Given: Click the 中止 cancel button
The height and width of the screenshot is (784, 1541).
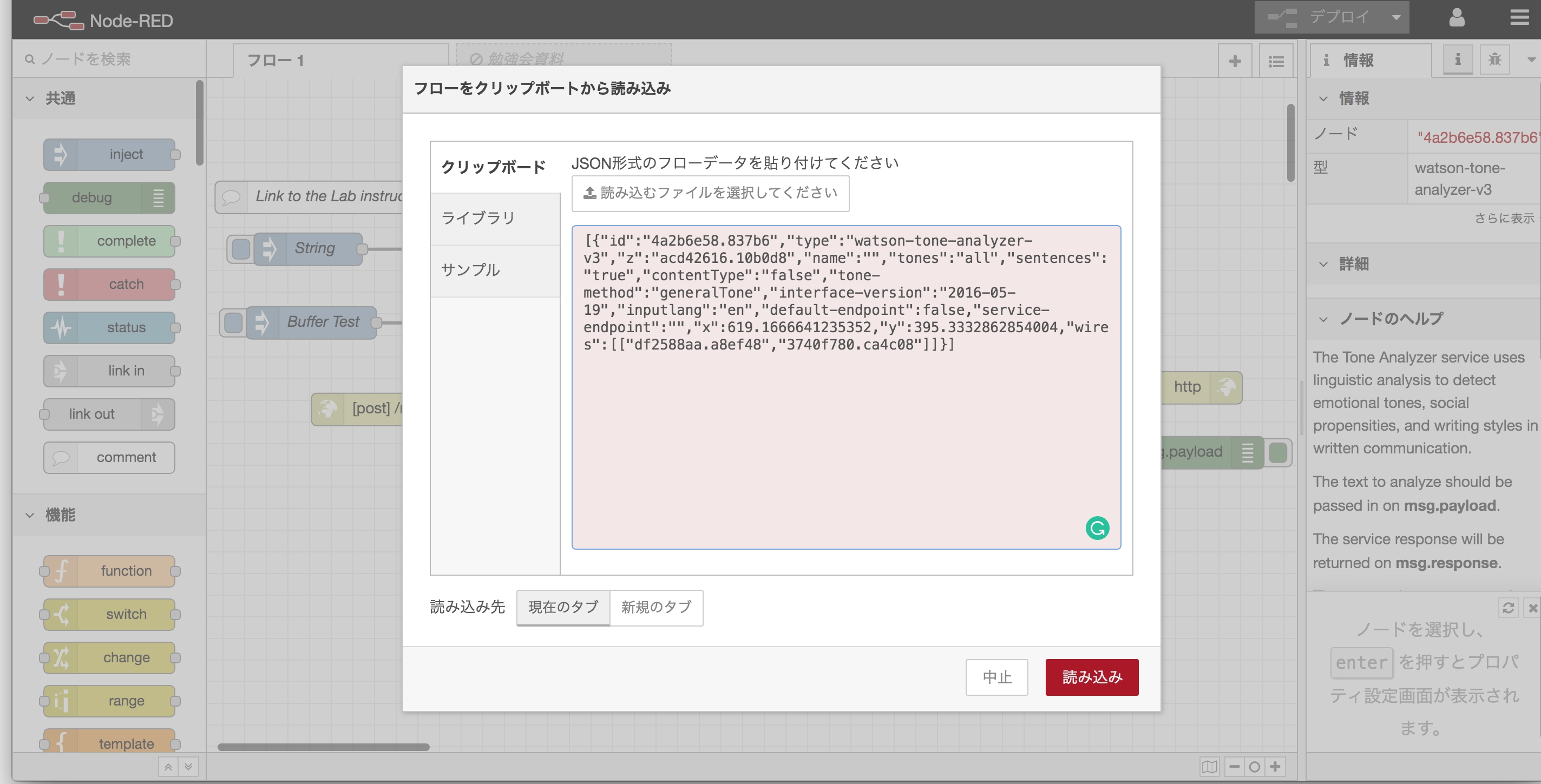Looking at the screenshot, I should 996,677.
